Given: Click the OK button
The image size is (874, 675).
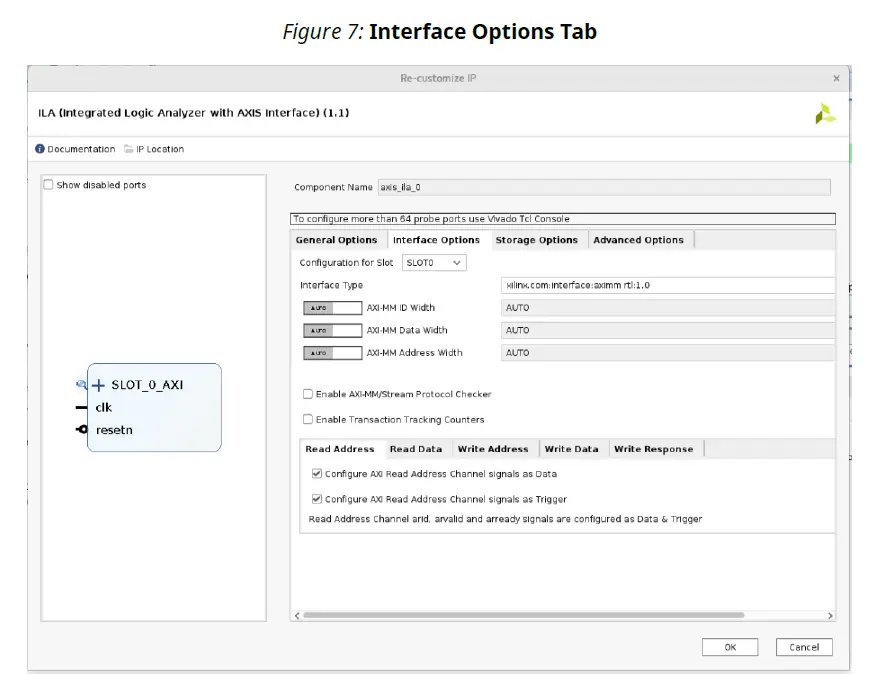Looking at the screenshot, I should 730,647.
